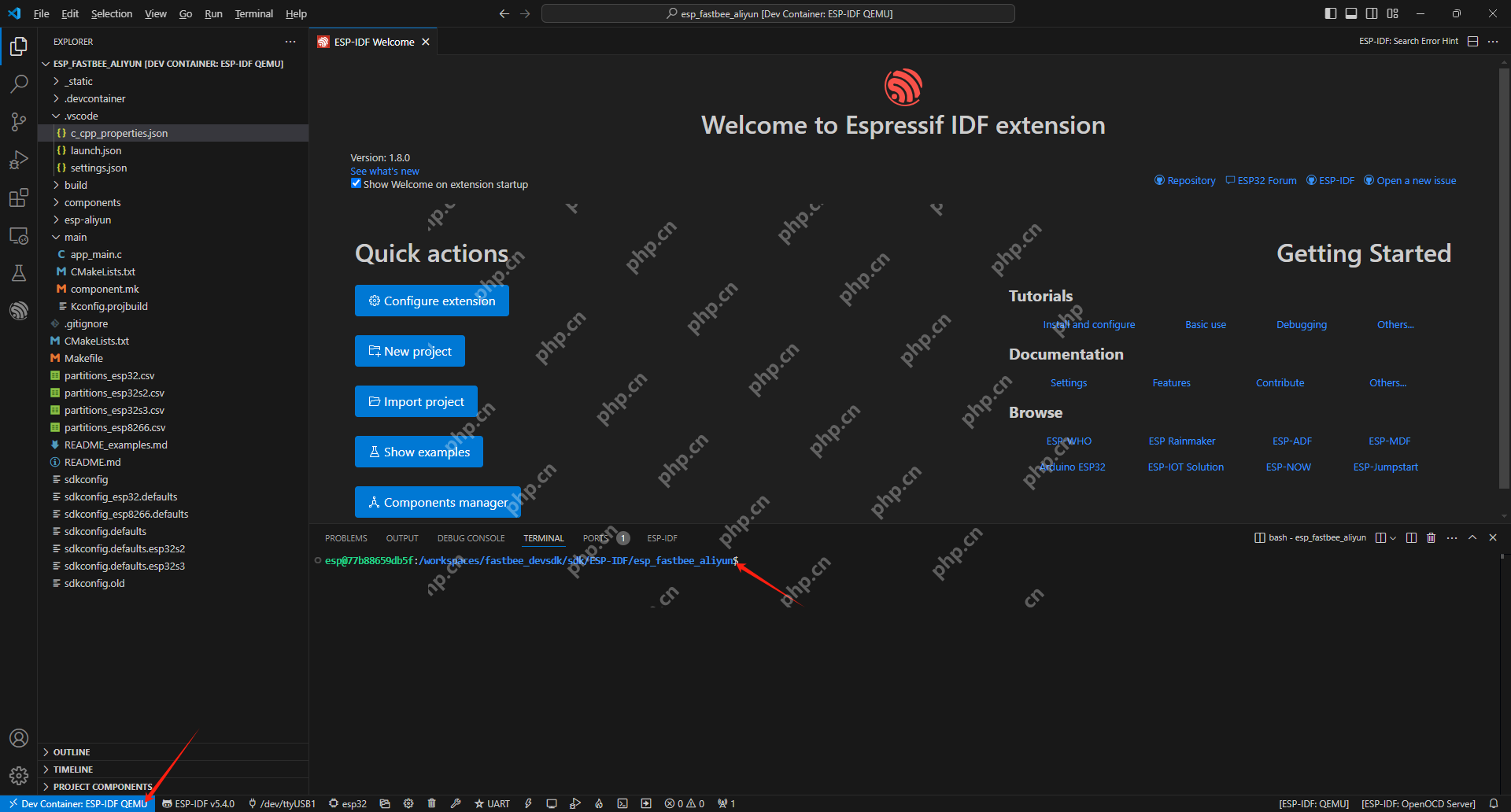This screenshot has width=1511, height=812.
Task: Click the trash icon for full clean
Action: [x=432, y=803]
